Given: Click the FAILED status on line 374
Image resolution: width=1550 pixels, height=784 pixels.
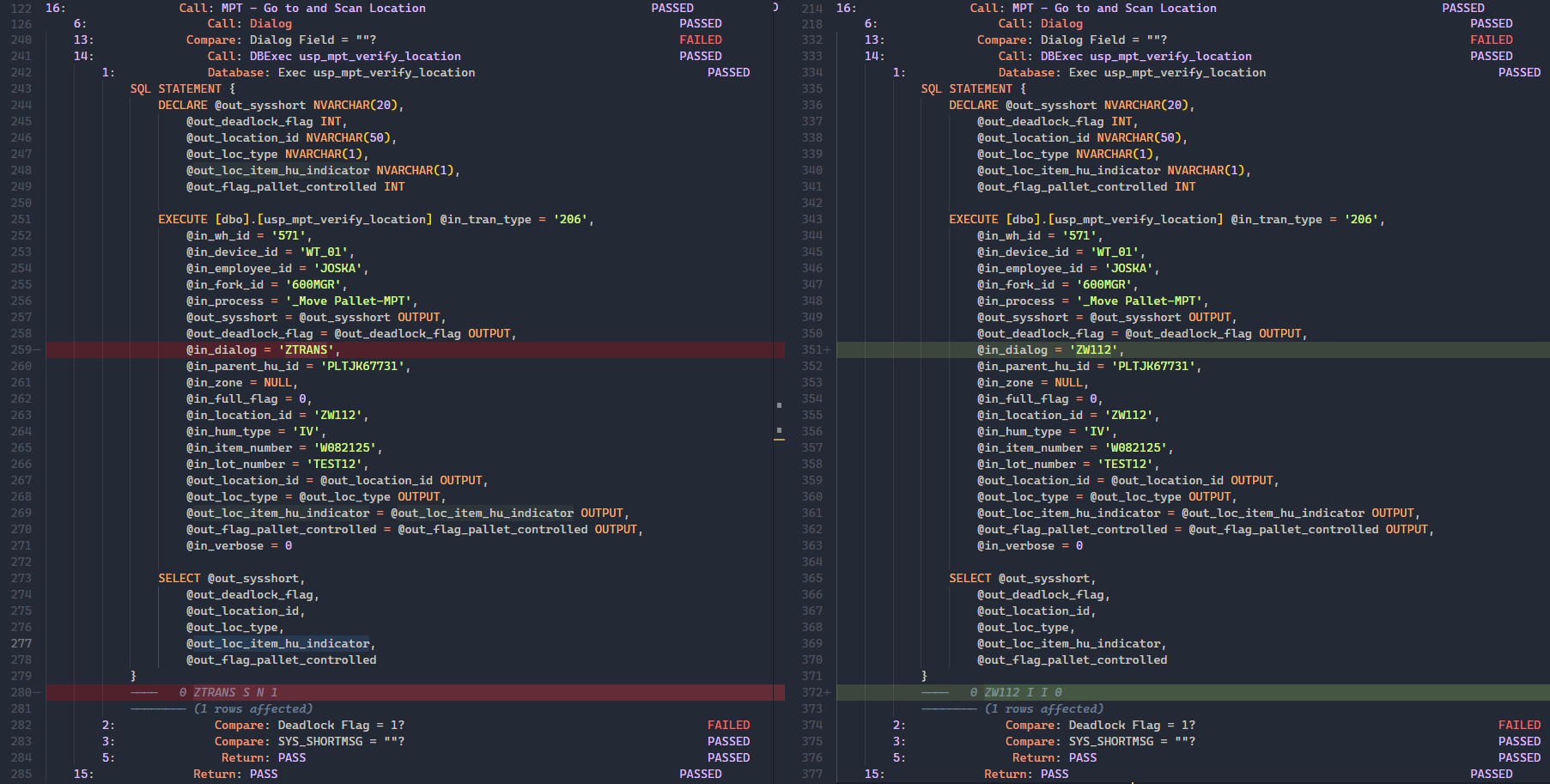Looking at the screenshot, I should pyautogui.click(x=1520, y=725).
